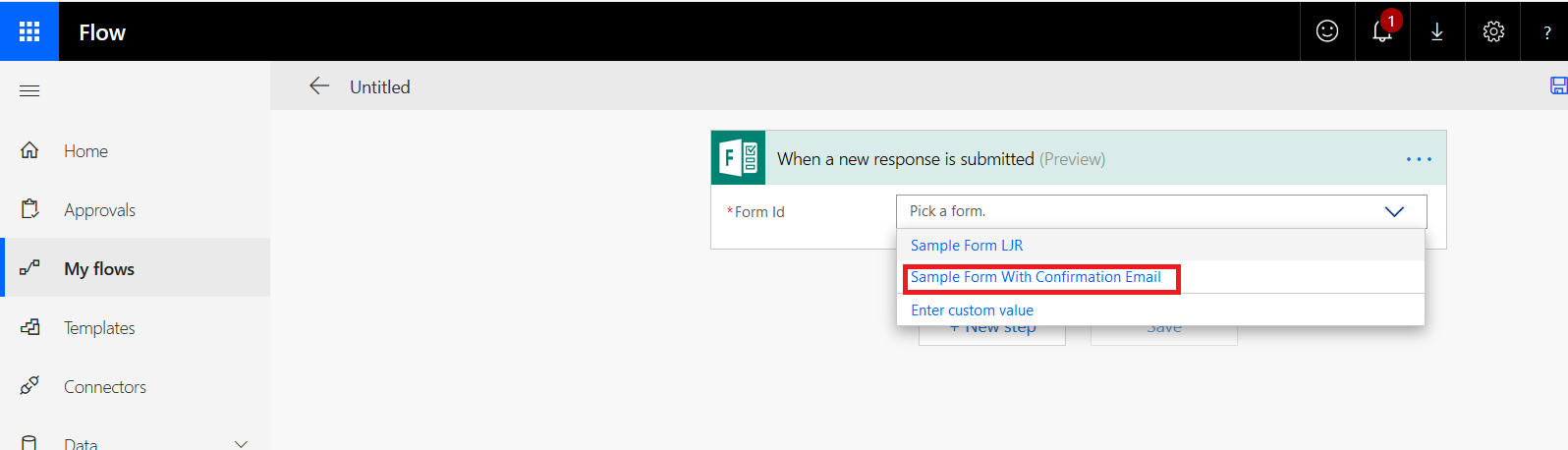Viewport: 1568px width, 450px height.
Task: Click the Microsoft Forms trigger icon
Action: (738, 158)
